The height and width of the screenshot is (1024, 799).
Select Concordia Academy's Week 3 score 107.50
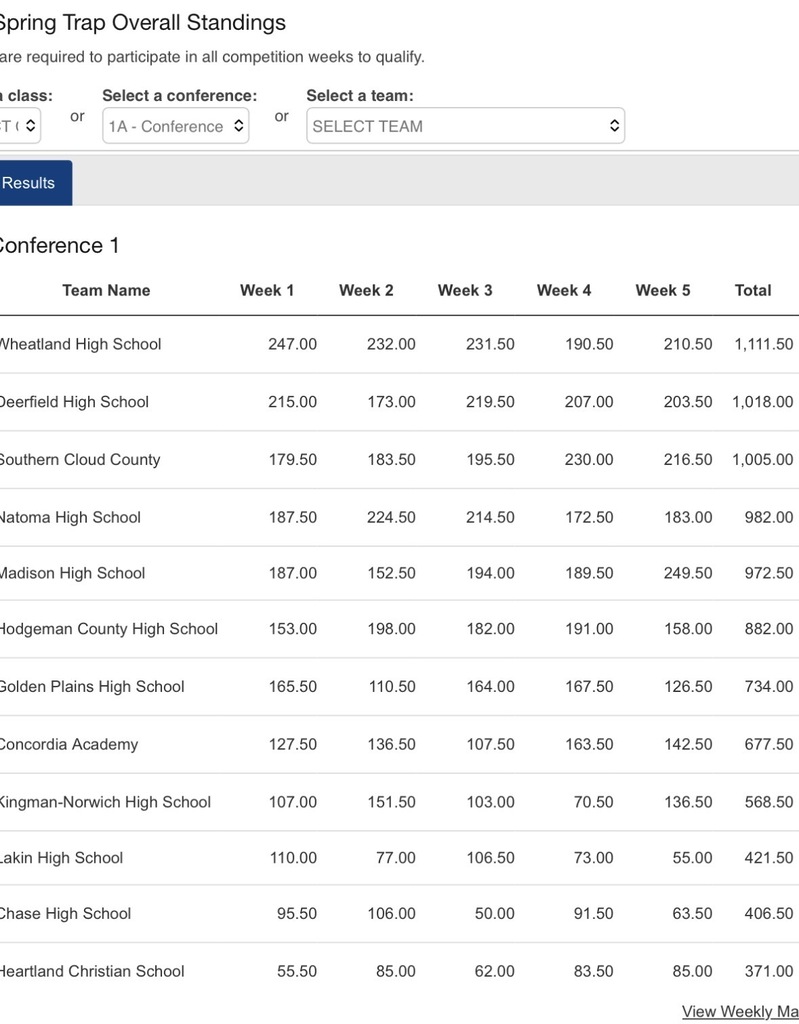tap(490, 744)
